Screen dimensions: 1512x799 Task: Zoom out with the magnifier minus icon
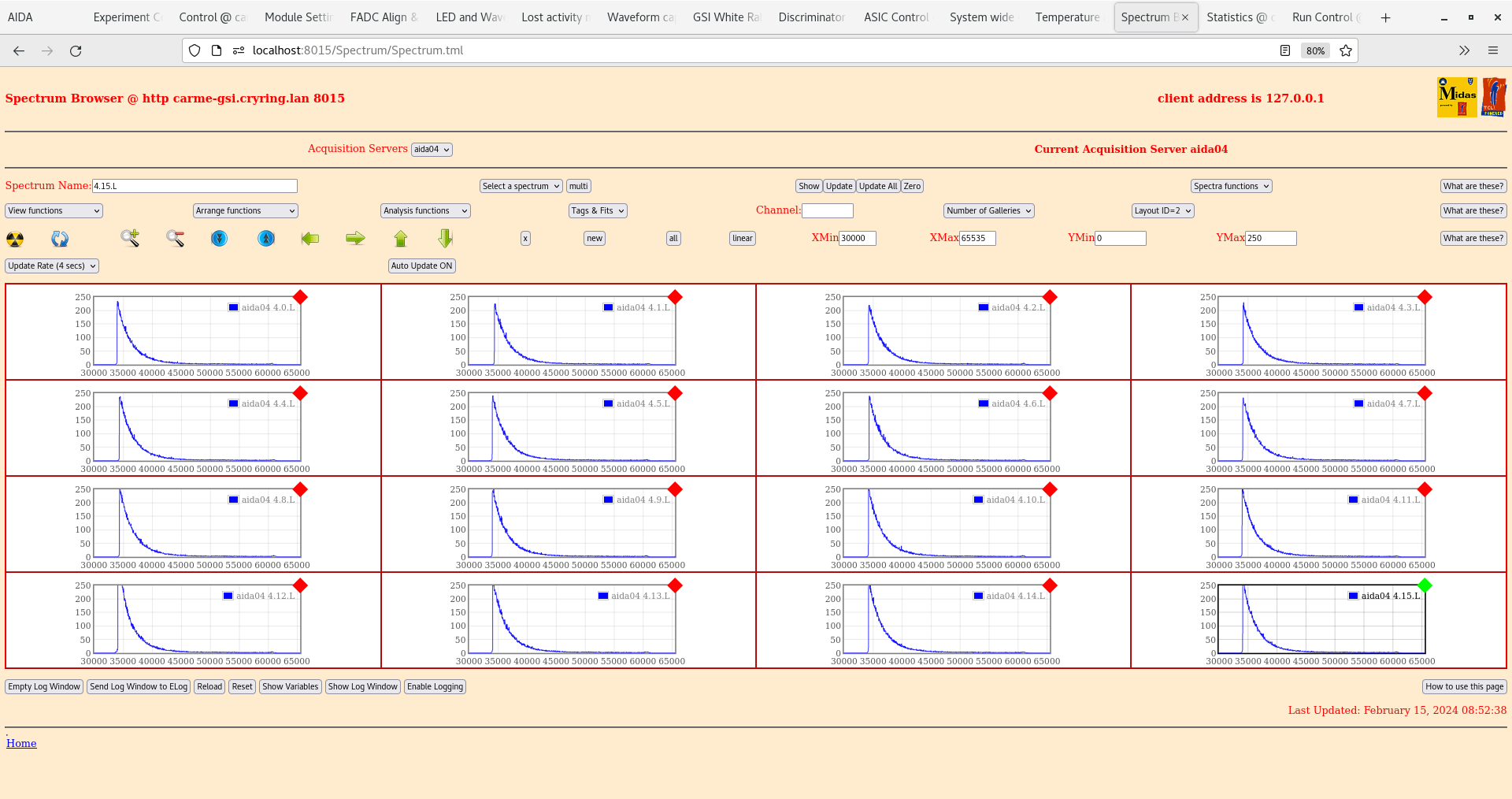point(175,238)
